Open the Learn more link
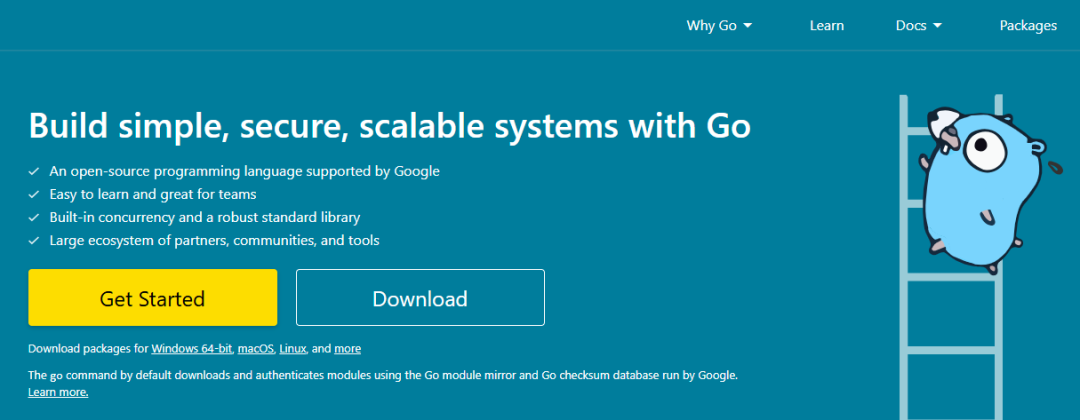 click(x=58, y=392)
